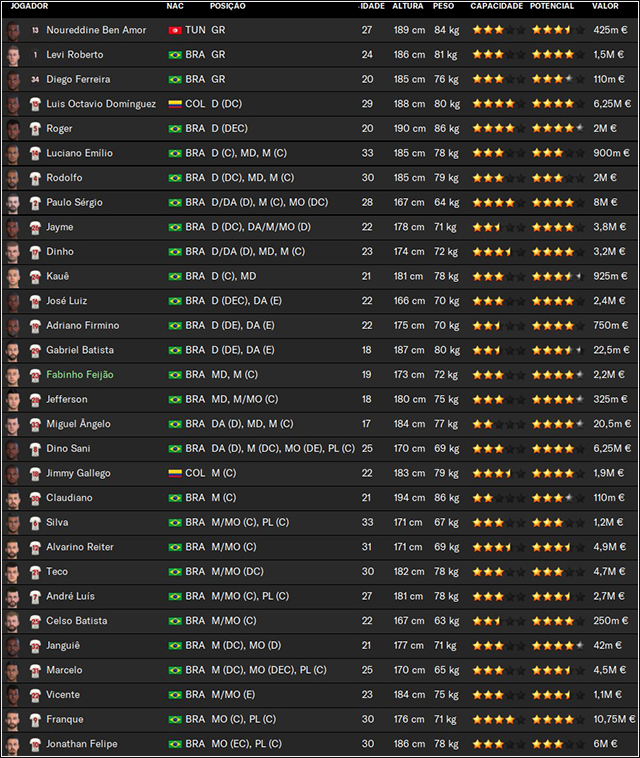Select Jonathan Felipe's position MO (EC), PL (C)

pos(247,744)
